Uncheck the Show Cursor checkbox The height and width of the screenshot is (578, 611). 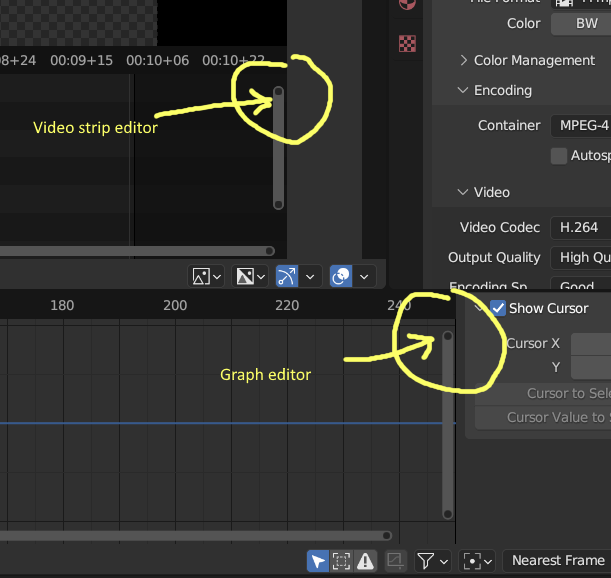498,308
